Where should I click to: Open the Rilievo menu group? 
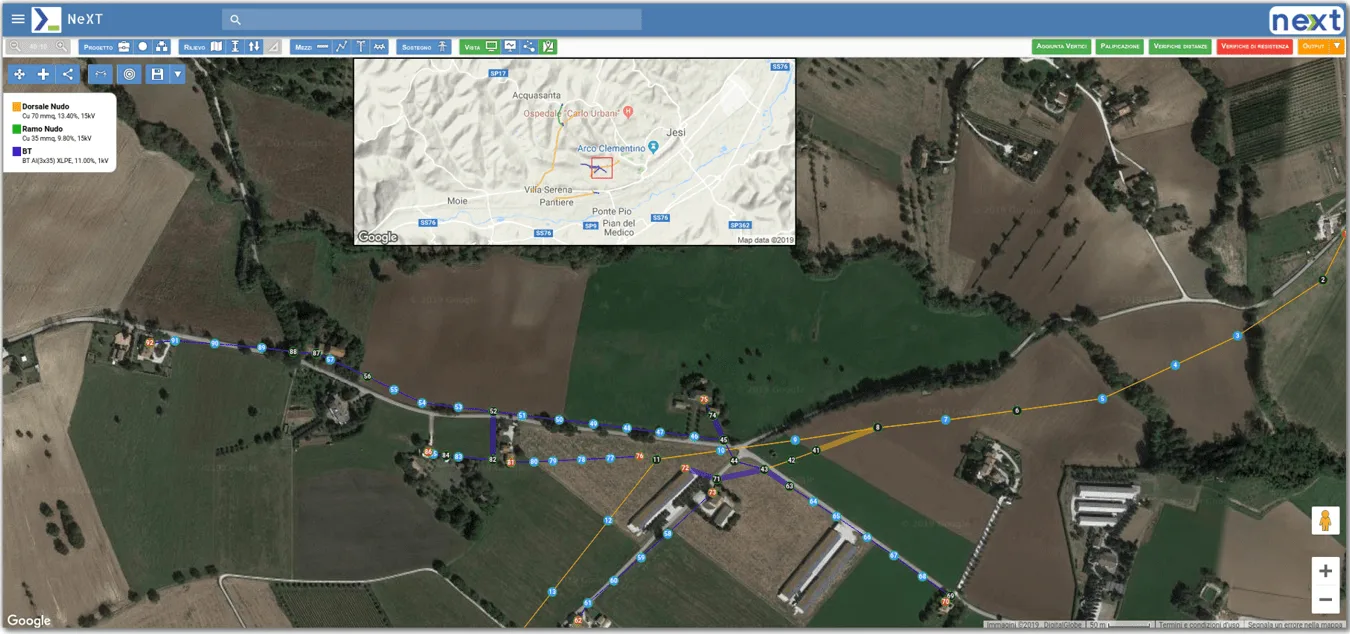tap(194, 47)
